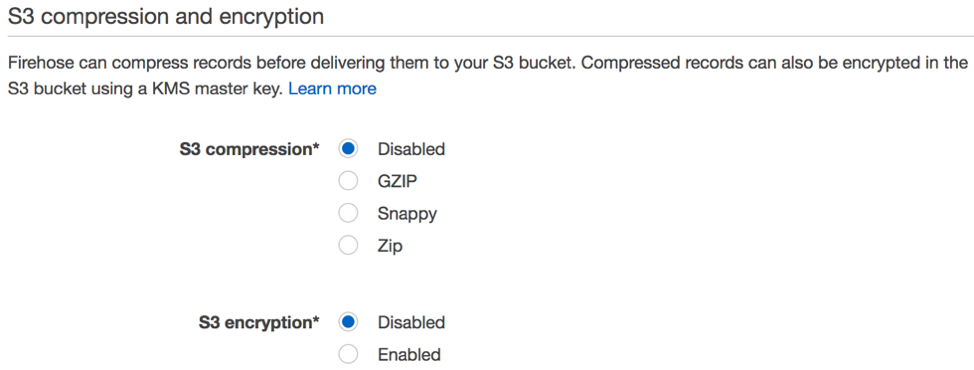Open the Learn more link
The height and width of the screenshot is (370, 974).
pos(332,89)
